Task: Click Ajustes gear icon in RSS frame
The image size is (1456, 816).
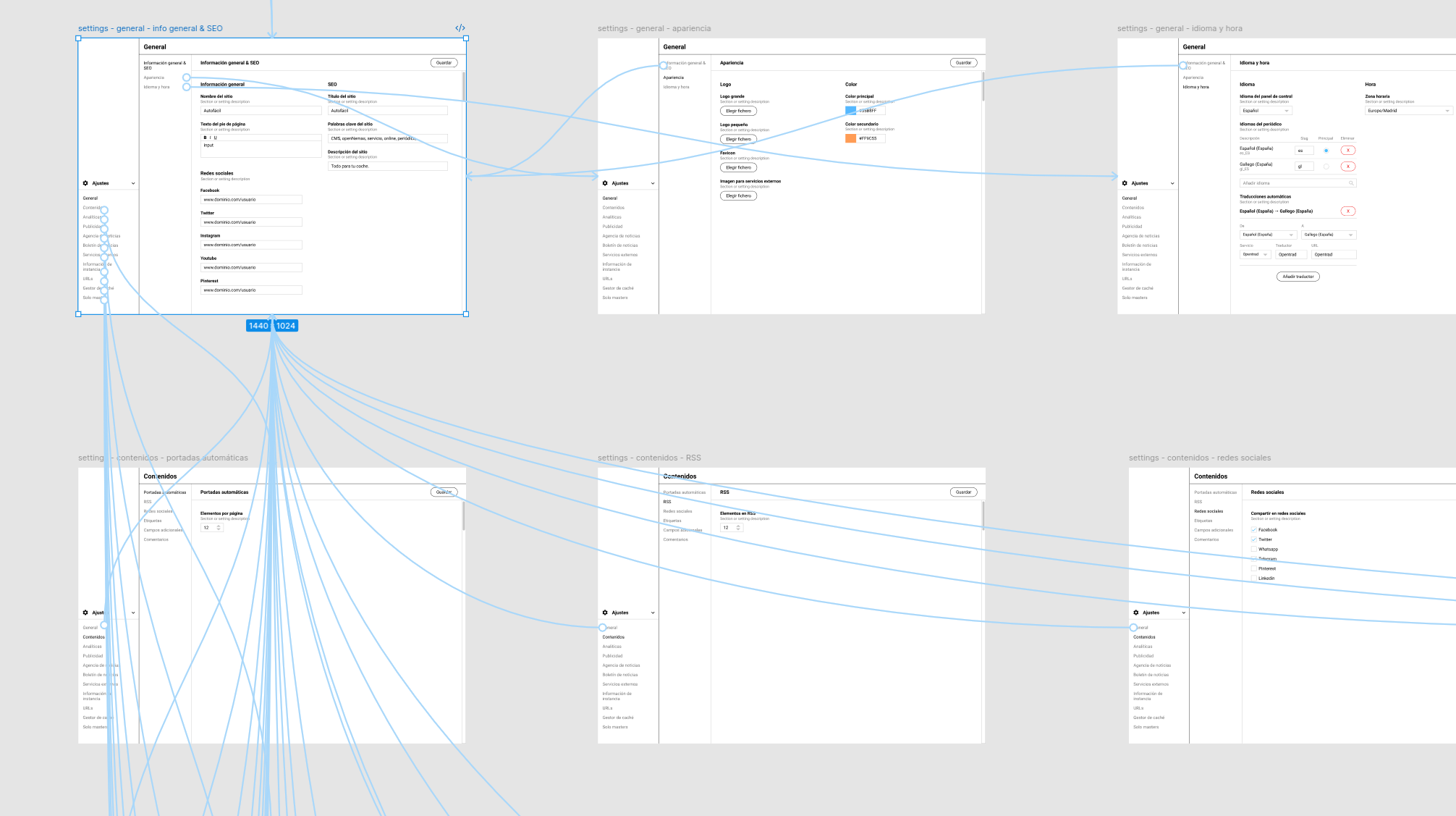Action: [605, 613]
